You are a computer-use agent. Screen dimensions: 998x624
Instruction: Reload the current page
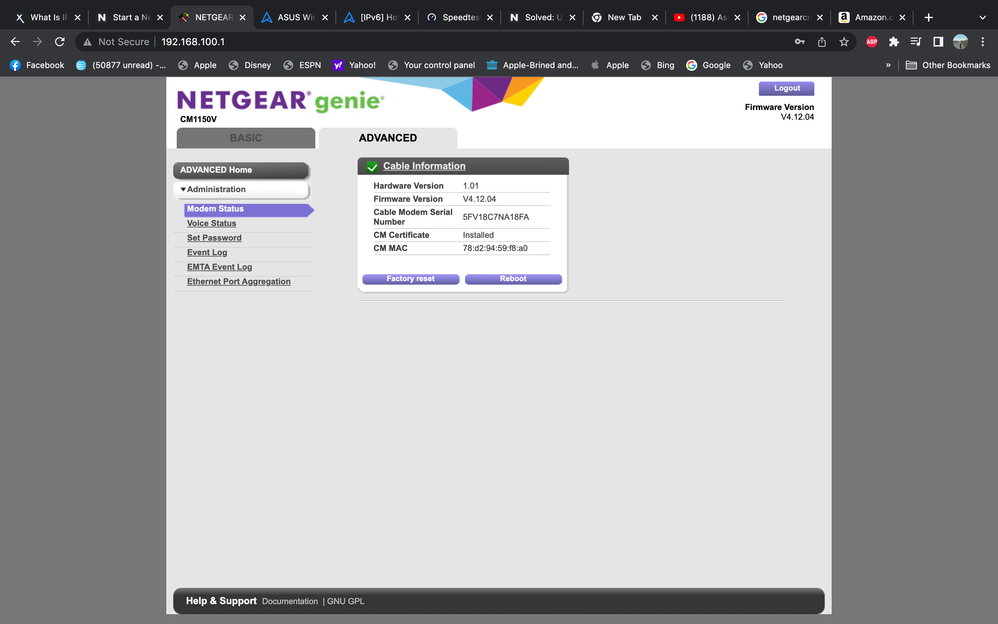point(60,41)
